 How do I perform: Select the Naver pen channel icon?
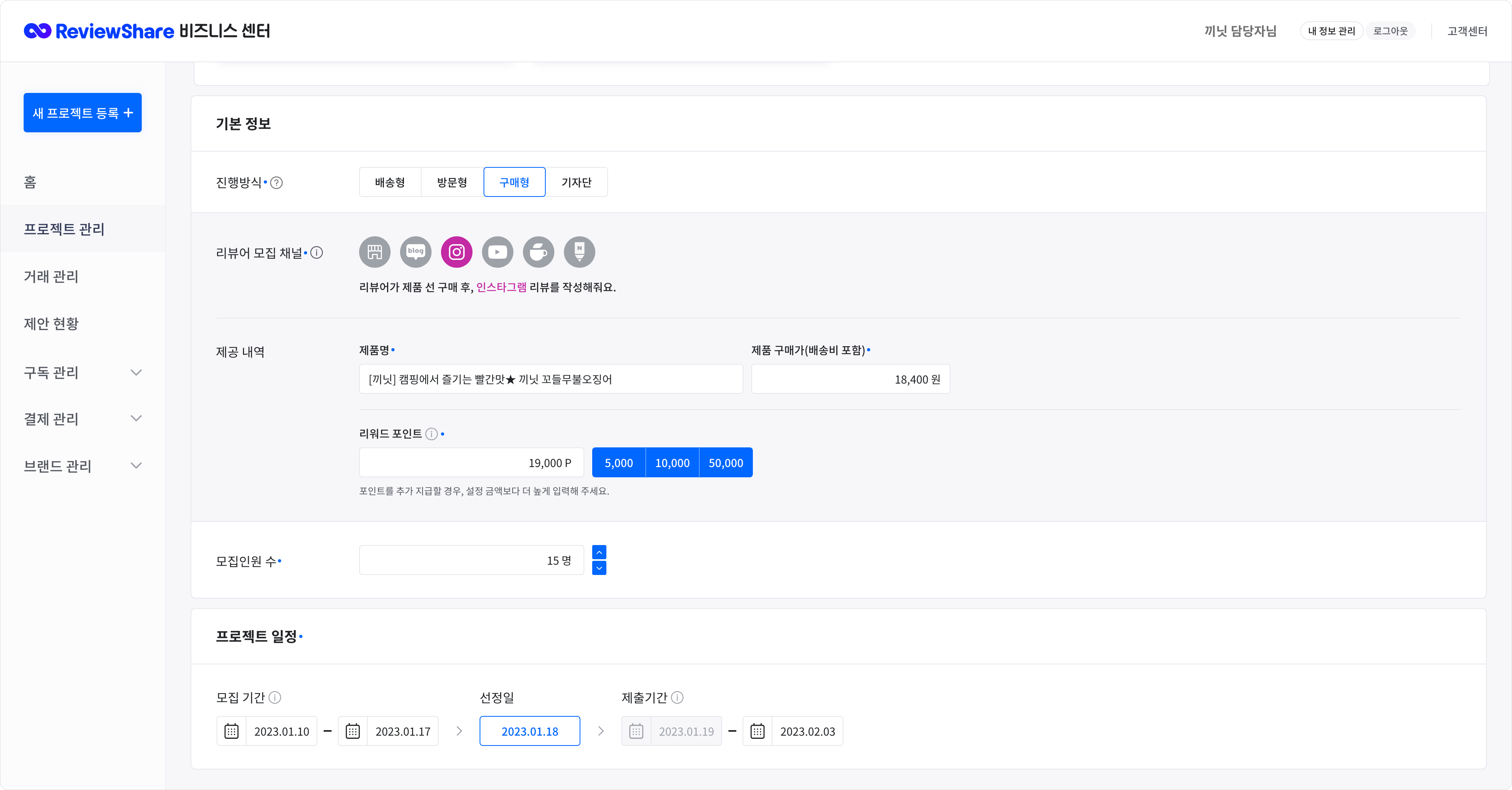(579, 252)
